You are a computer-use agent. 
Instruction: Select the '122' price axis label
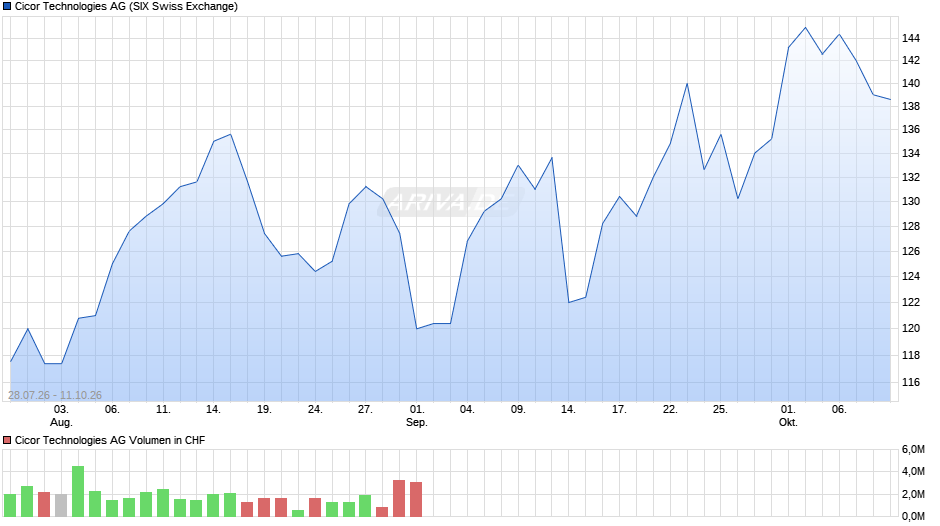[x=911, y=302]
